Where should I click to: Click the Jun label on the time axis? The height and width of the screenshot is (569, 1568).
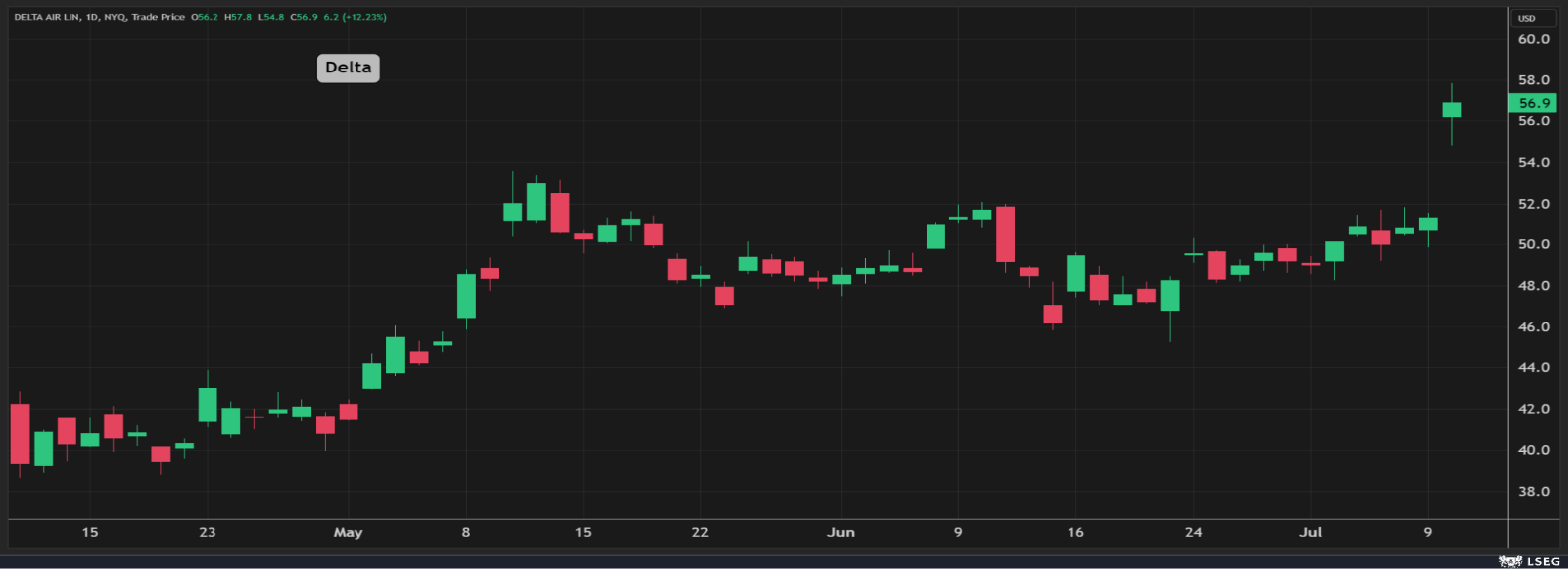(x=840, y=532)
